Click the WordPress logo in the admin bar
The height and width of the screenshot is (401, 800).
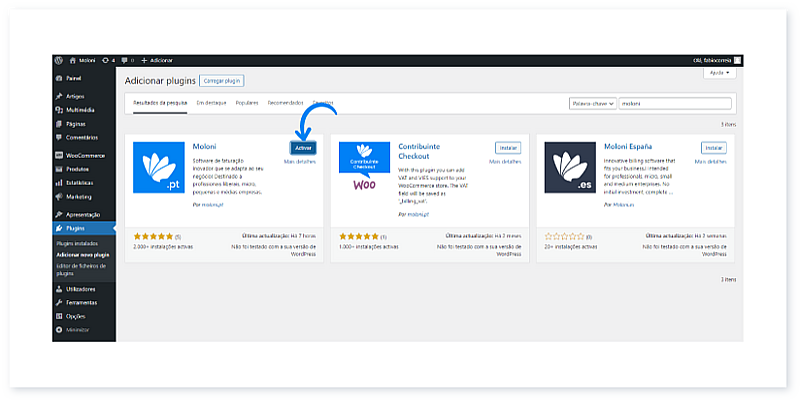59,60
